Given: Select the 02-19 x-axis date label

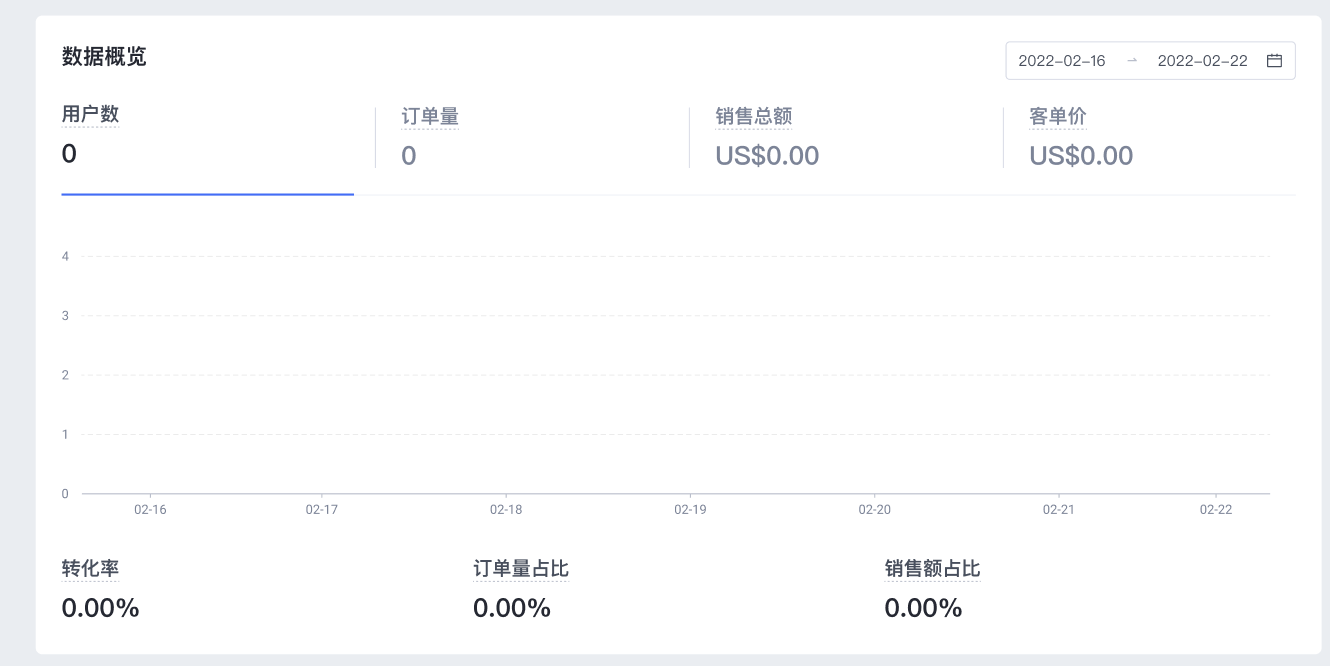Looking at the screenshot, I should [x=690, y=510].
